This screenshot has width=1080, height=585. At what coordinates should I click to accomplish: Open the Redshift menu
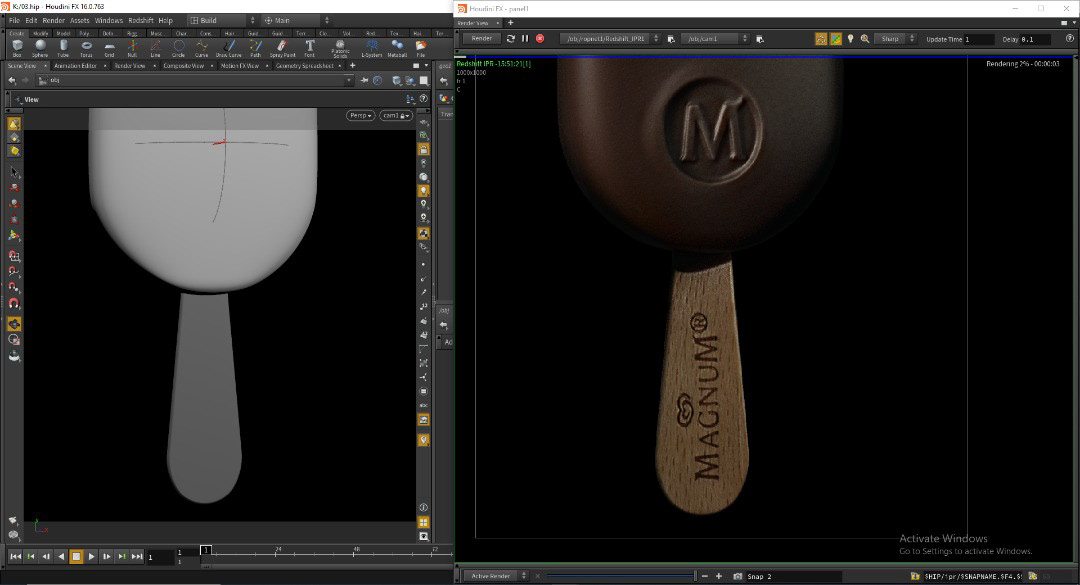(141, 21)
